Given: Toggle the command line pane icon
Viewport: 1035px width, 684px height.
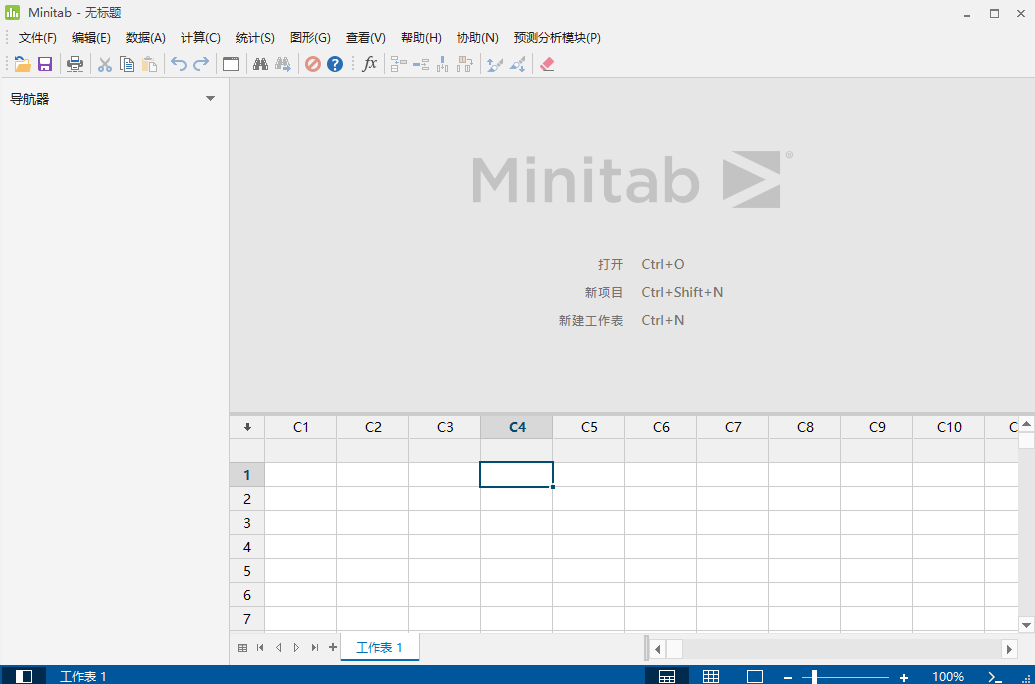Looking at the screenshot, I should pyautogui.click(x=995, y=676).
